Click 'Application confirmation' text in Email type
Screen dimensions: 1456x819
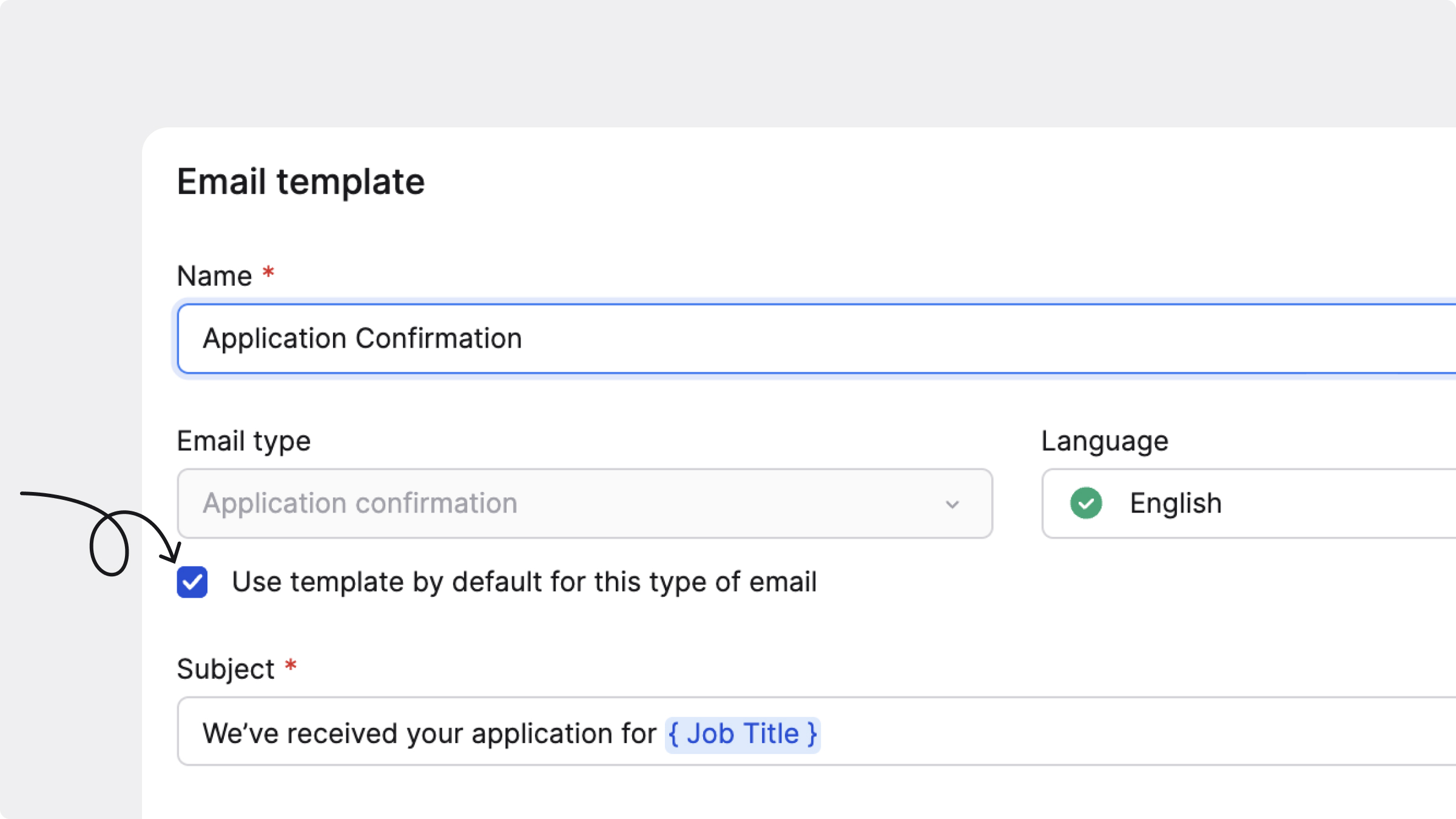point(360,503)
